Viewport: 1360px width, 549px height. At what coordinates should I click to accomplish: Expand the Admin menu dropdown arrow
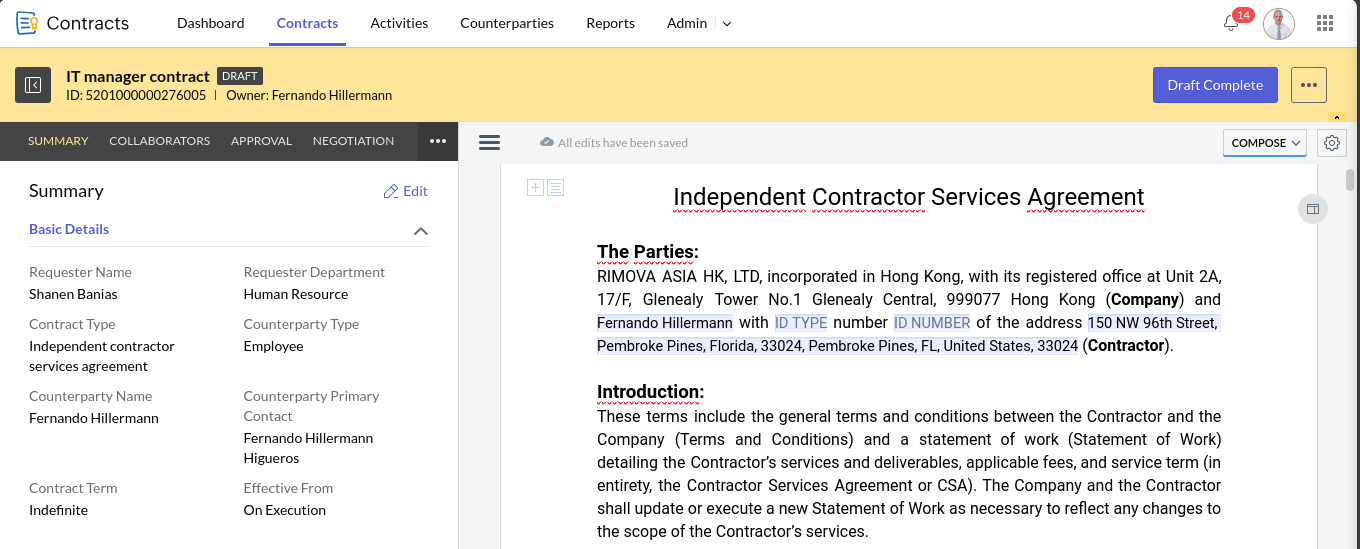[x=727, y=24]
